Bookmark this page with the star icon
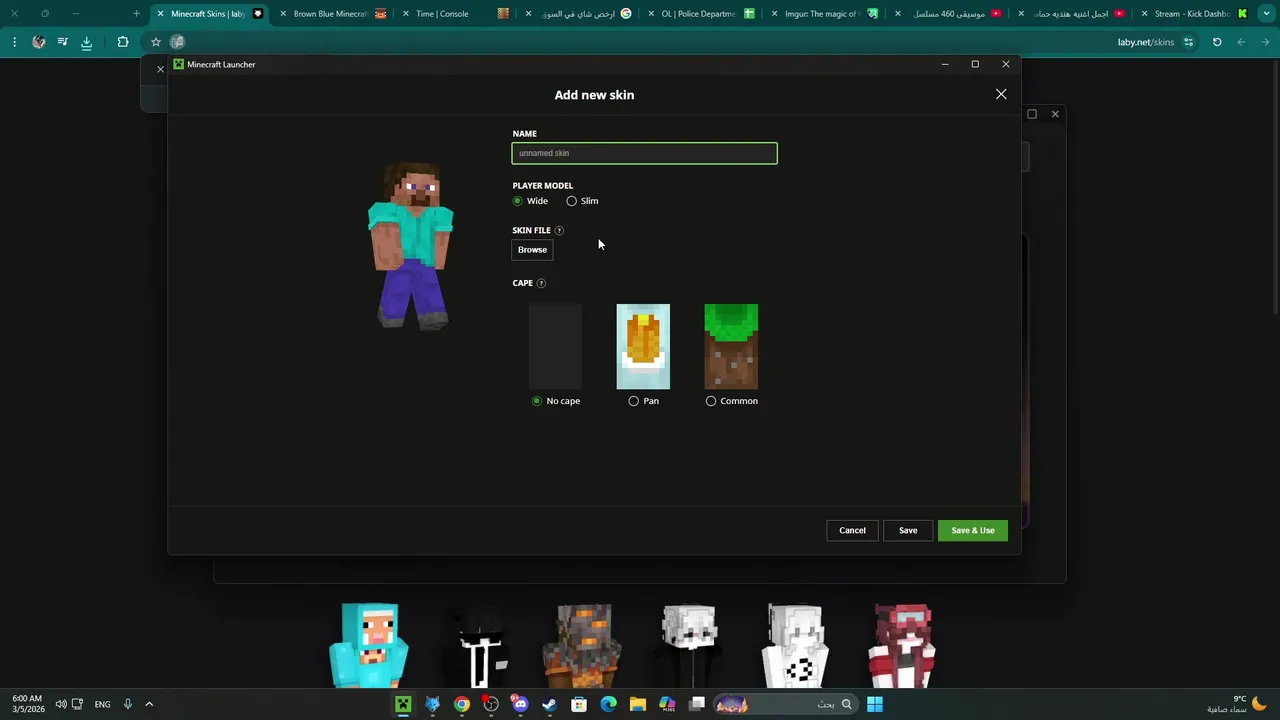1280x720 pixels. [x=156, y=42]
